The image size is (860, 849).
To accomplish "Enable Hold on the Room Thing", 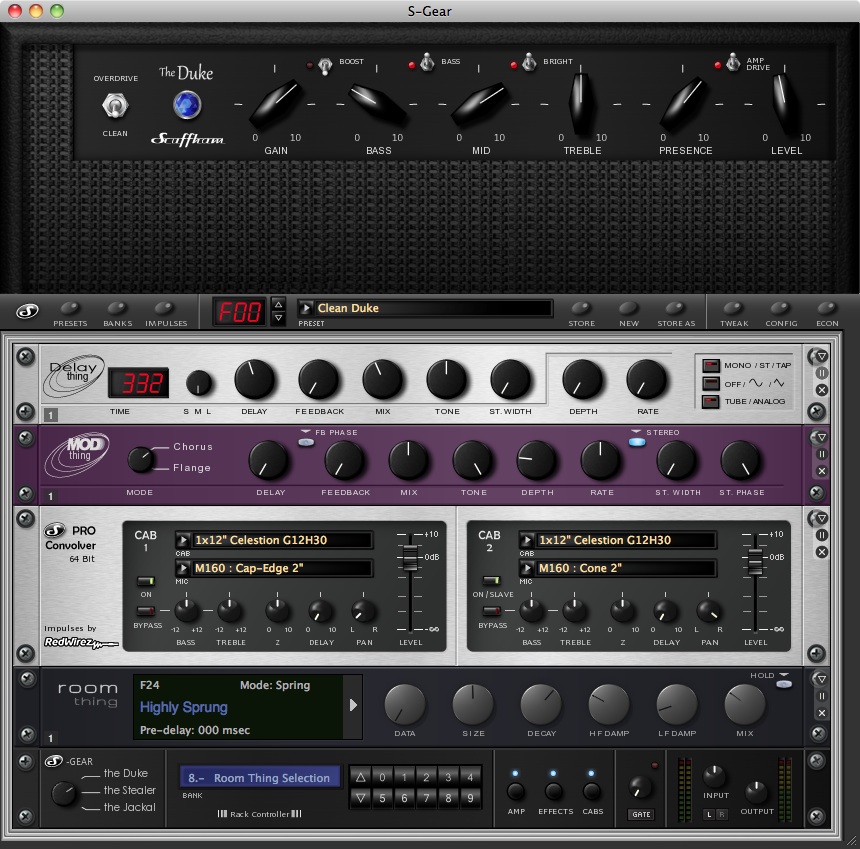I will (x=784, y=684).
